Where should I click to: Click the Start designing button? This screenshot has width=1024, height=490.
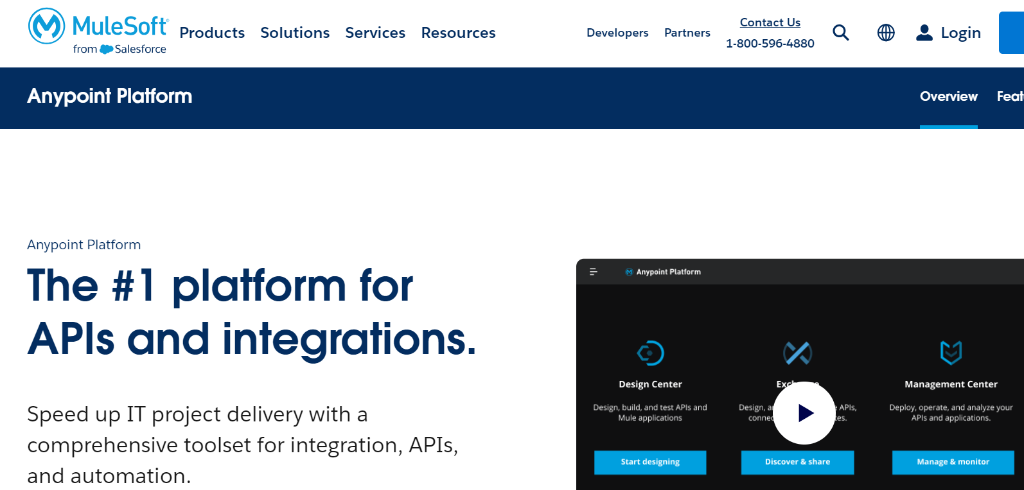pos(650,462)
